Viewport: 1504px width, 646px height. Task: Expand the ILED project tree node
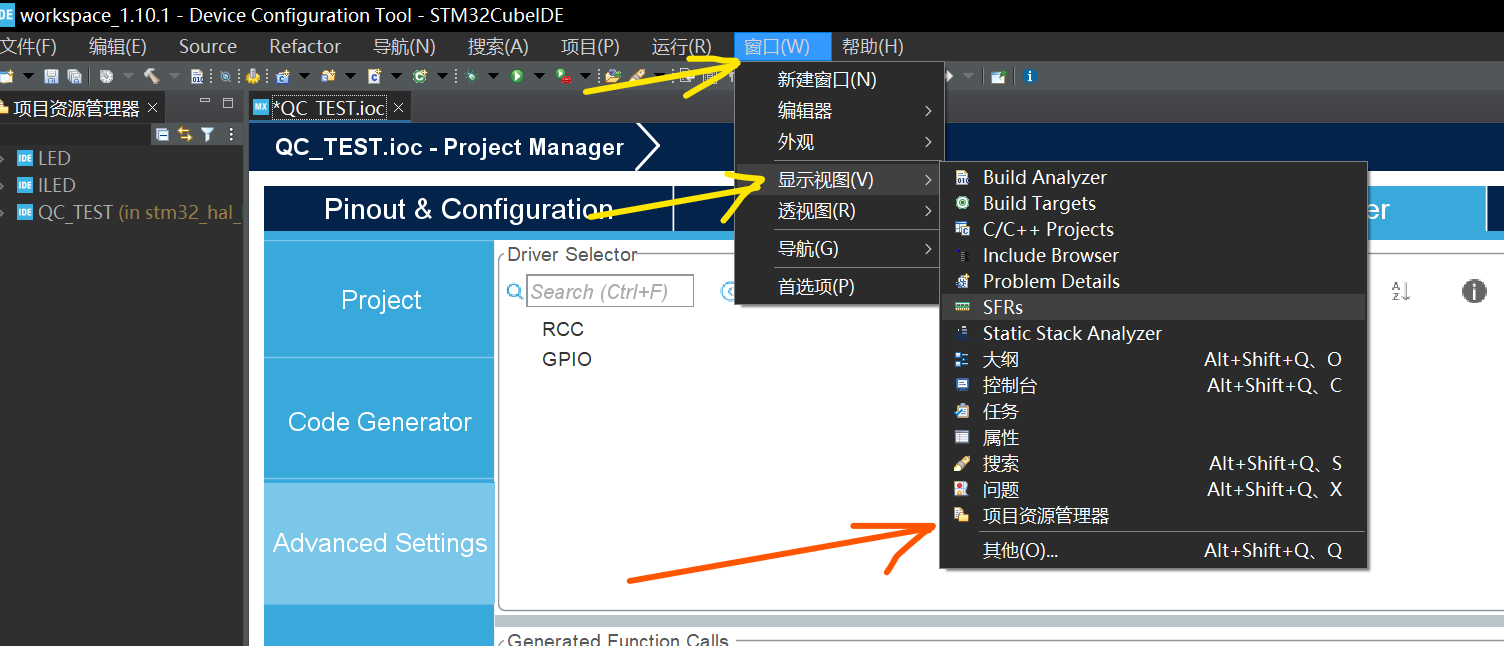coord(3,185)
